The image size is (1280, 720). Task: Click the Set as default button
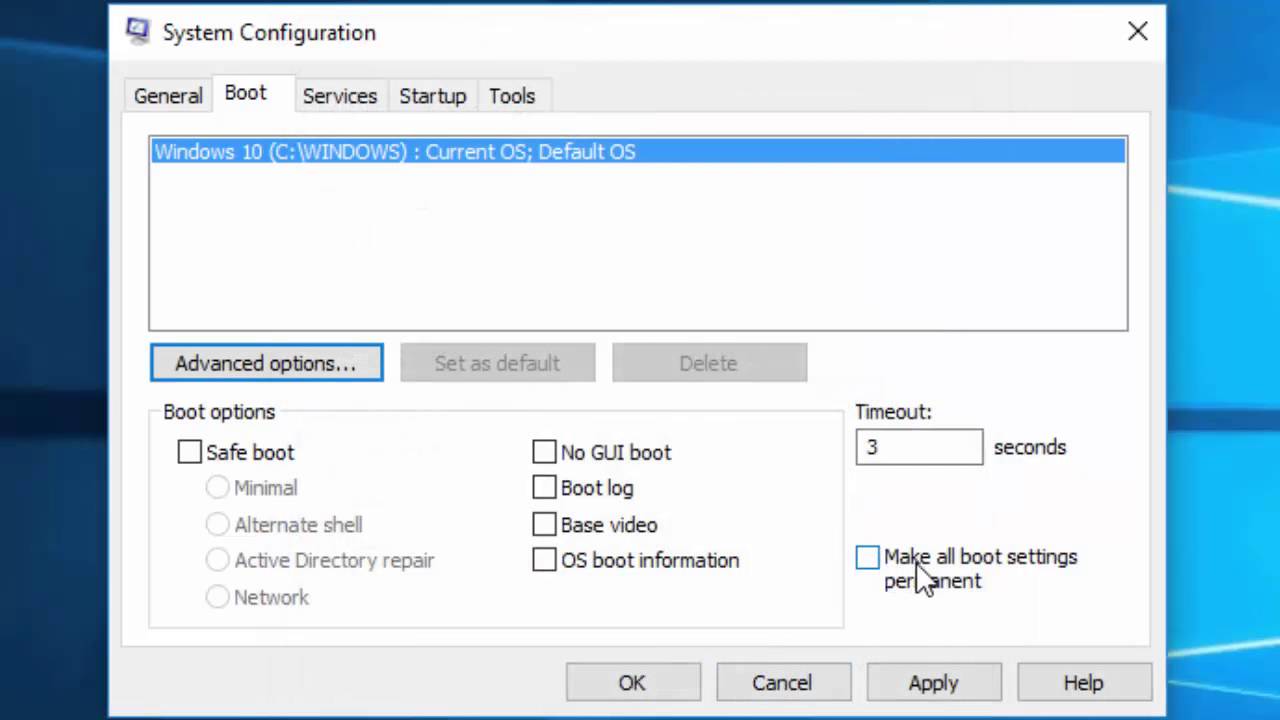click(x=497, y=363)
